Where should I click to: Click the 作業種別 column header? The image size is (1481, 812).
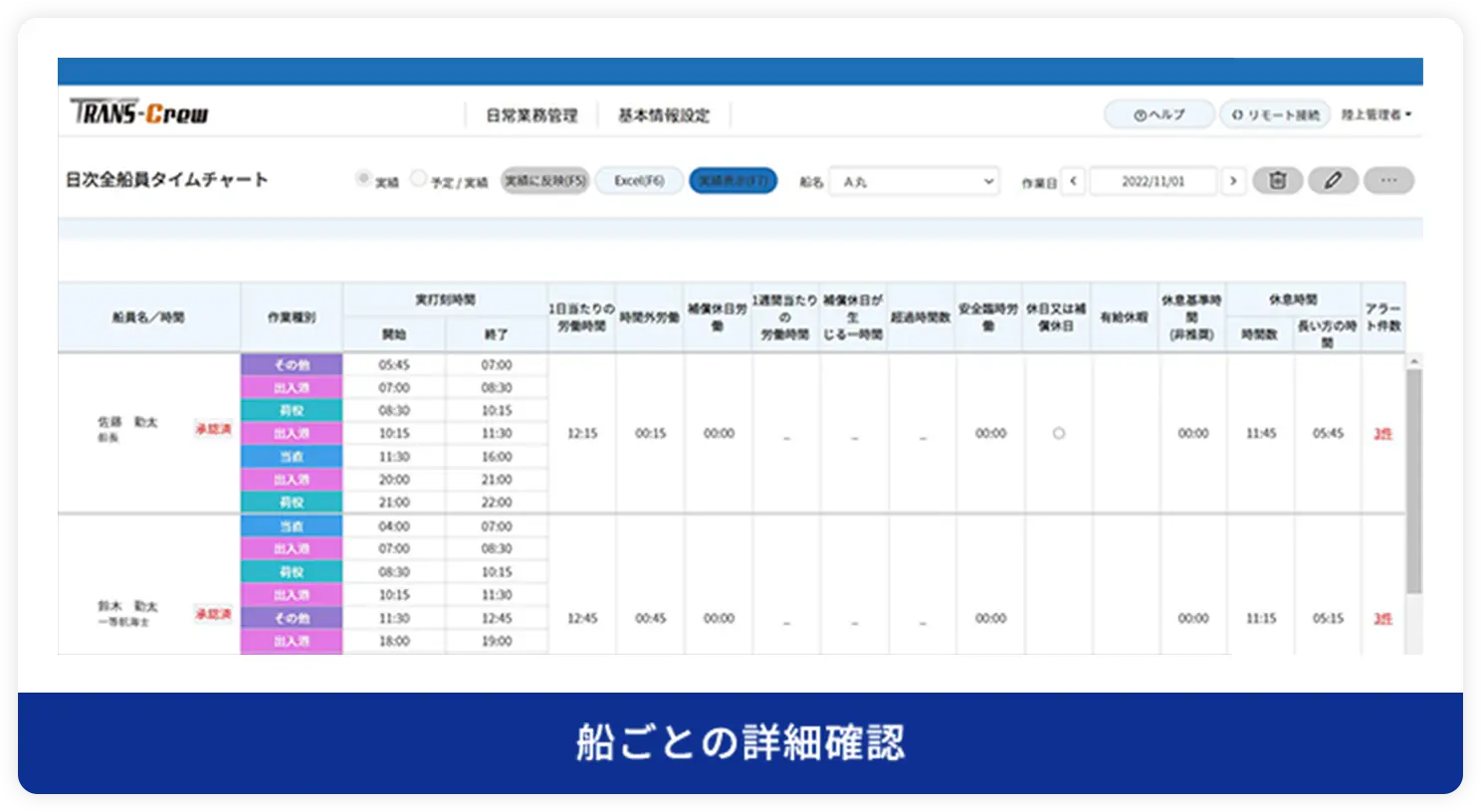(292, 317)
